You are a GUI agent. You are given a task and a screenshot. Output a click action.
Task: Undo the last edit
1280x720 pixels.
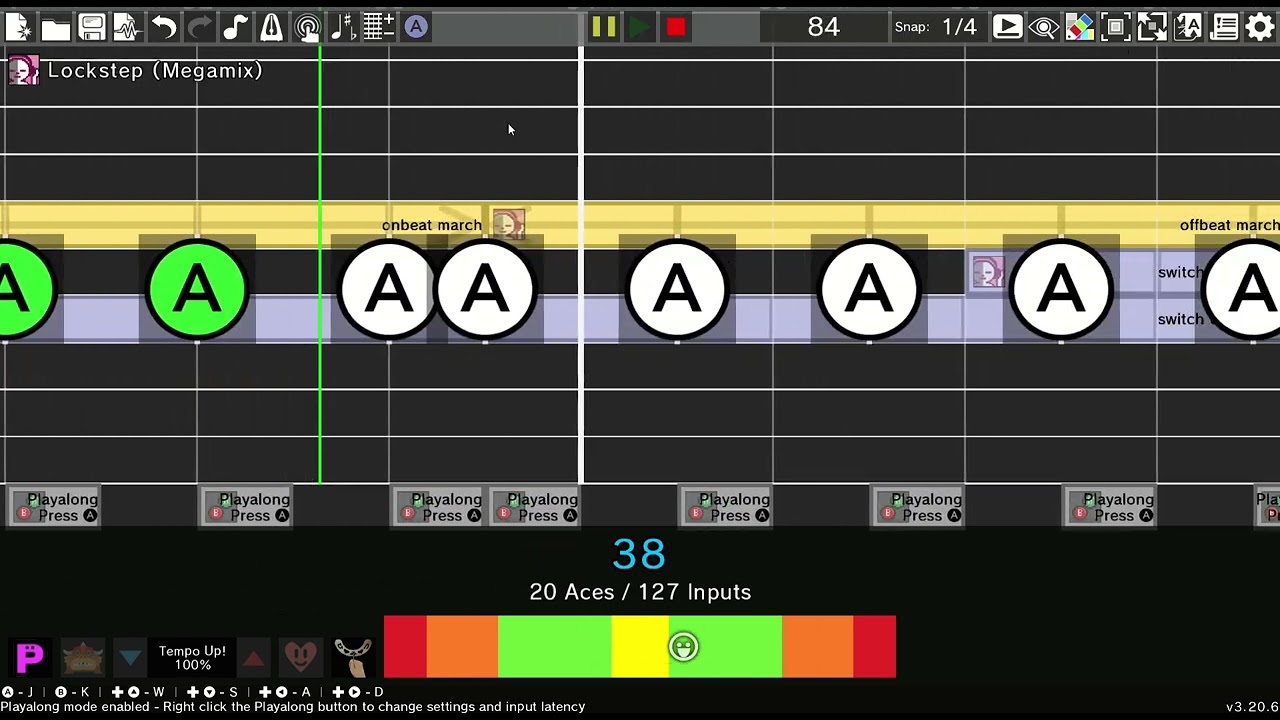tap(163, 27)
